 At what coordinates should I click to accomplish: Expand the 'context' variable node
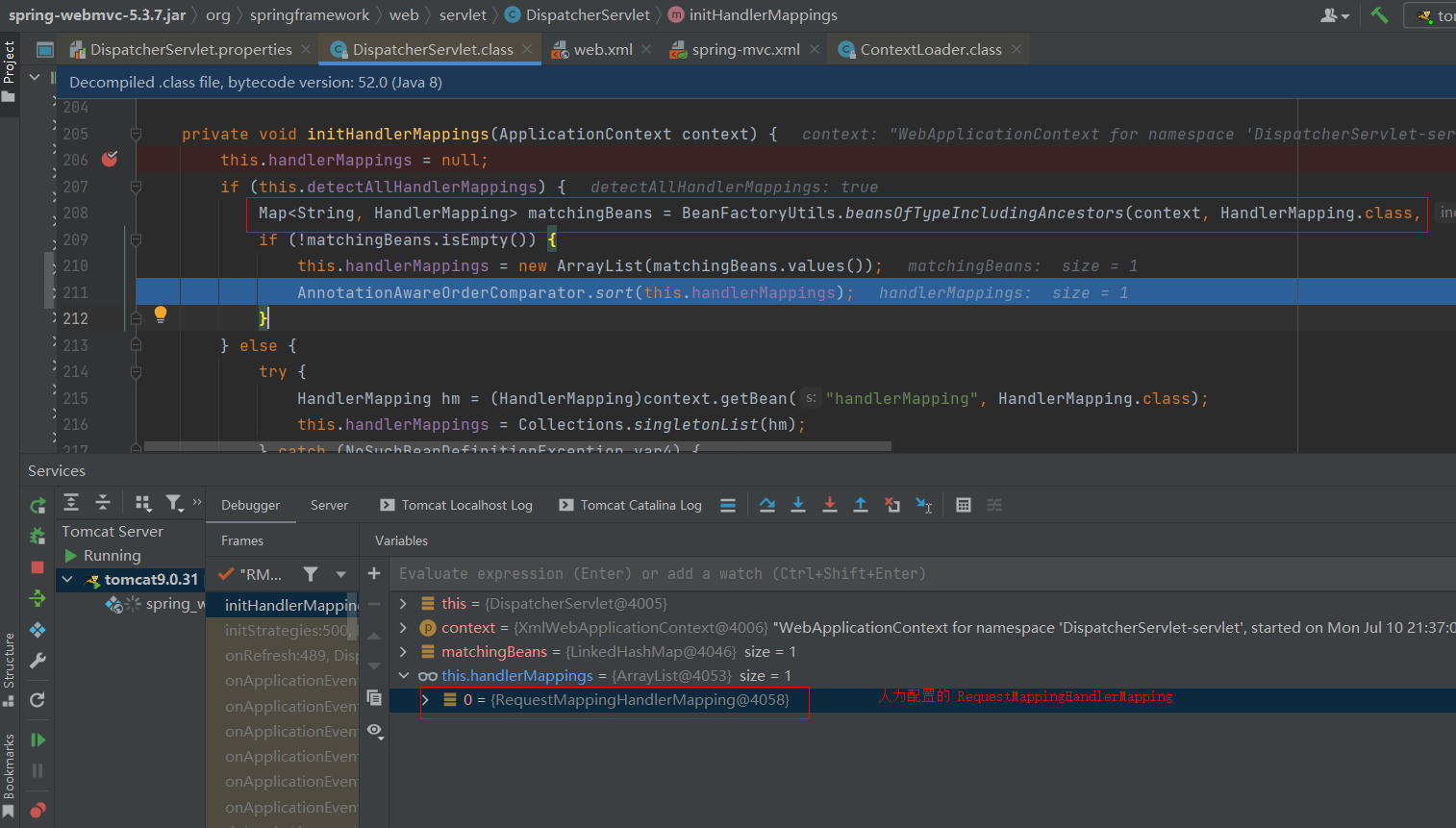coord(403,628)
